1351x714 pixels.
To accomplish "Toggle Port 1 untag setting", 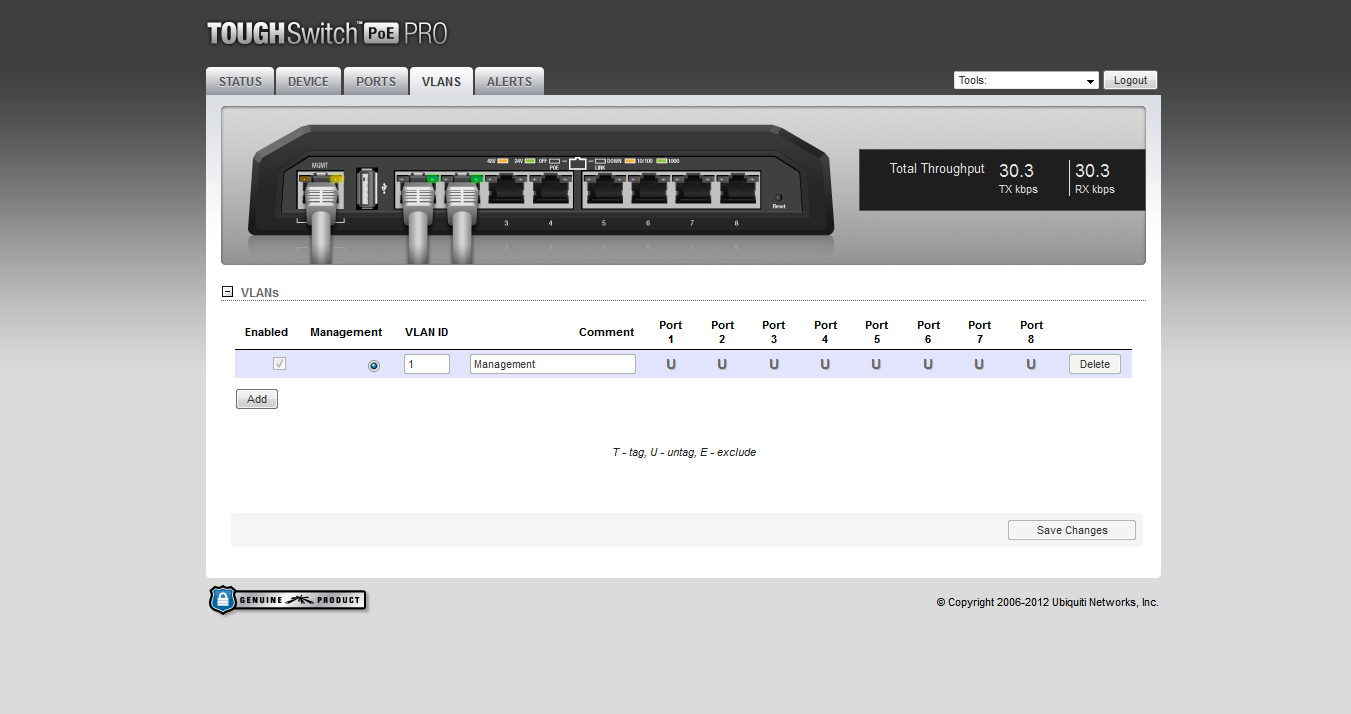I will (x=671, y=364).
